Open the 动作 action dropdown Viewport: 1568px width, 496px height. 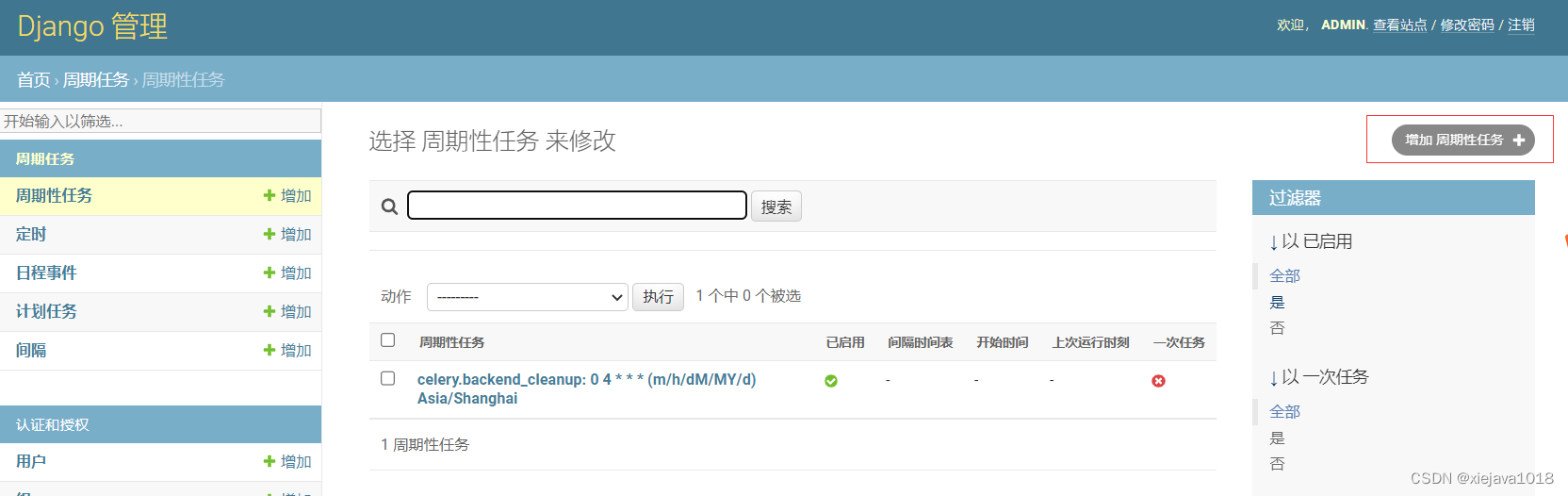click(x=527, y=297)
